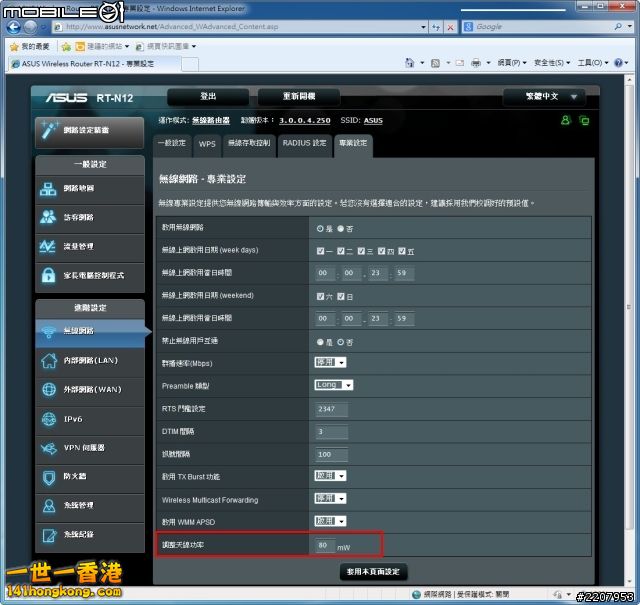The height and width of the screenshot is (605, 640).
Task: Open the traffic manager (流量管理) sidebar icon
Action: pos(48,246)
